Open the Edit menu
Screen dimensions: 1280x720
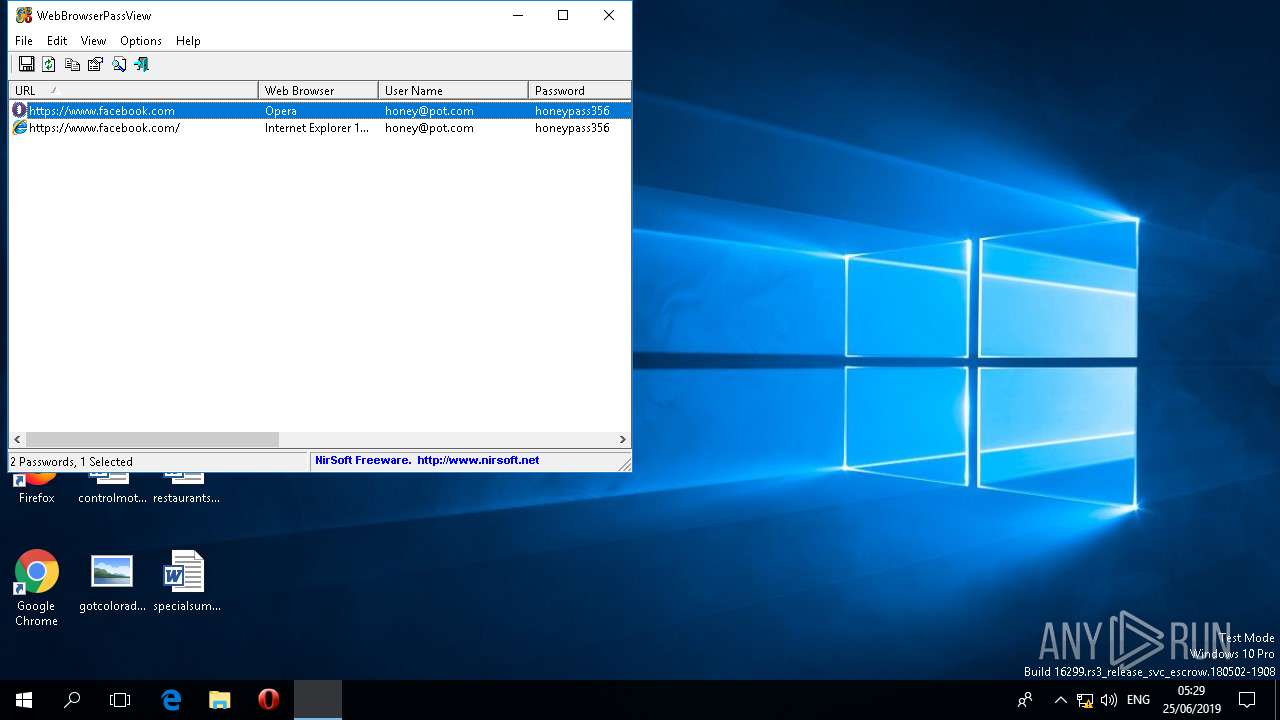coord(57,41)
